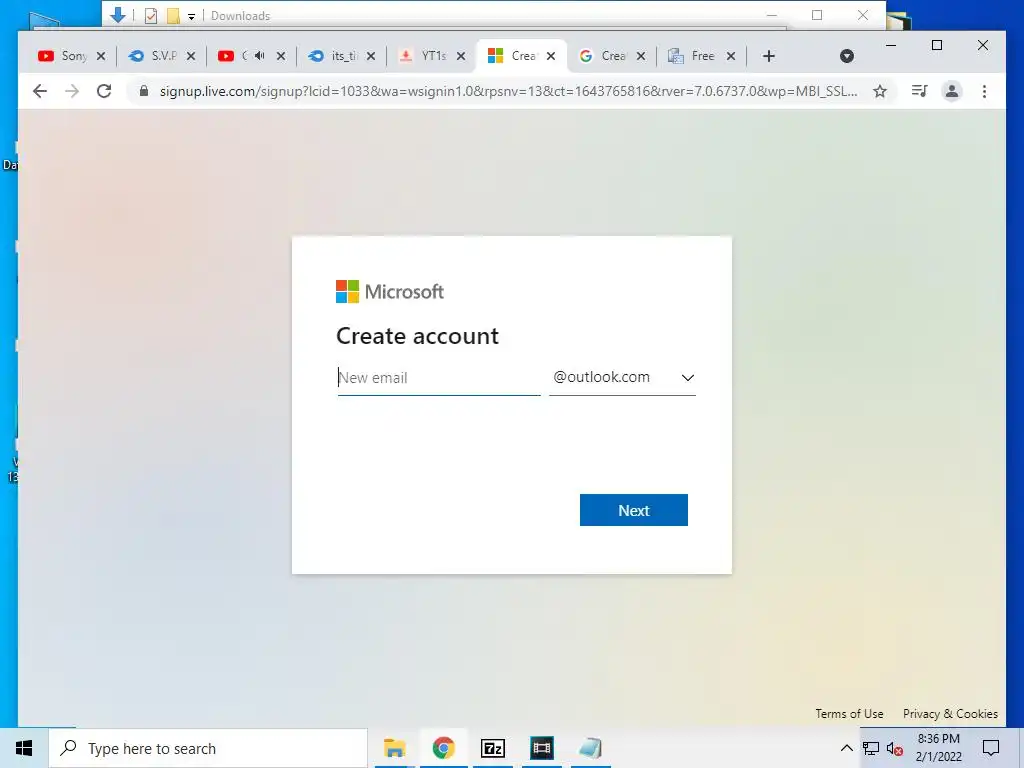1024x768 pixels.
Task: Click the address bar URL
Action: [x=508, y=91]
